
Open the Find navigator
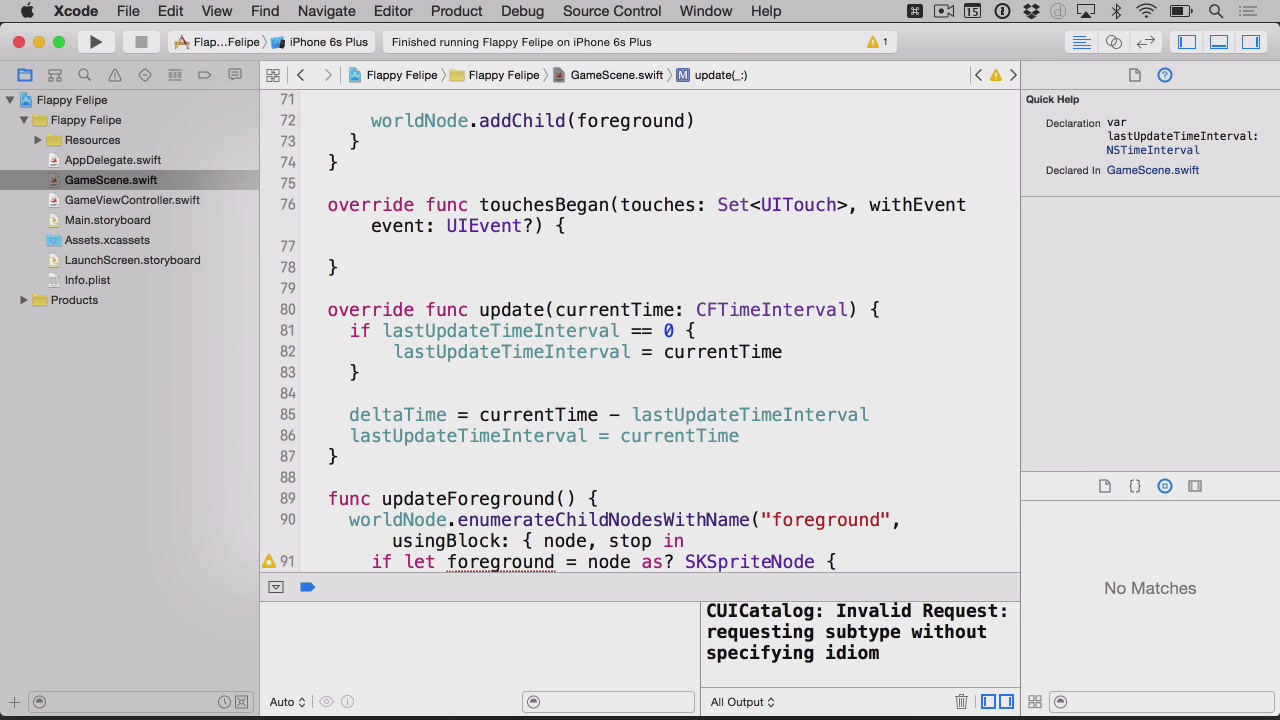tap(85, 75)
